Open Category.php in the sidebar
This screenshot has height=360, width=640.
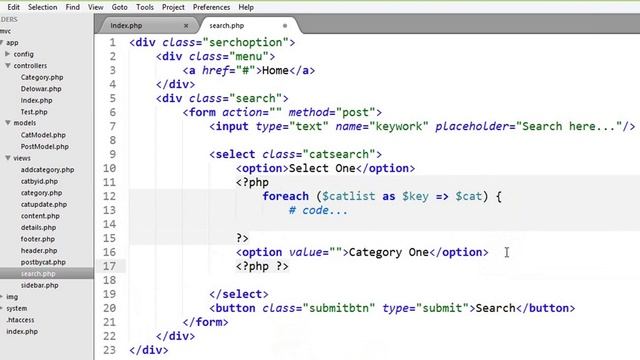[42, 77]
